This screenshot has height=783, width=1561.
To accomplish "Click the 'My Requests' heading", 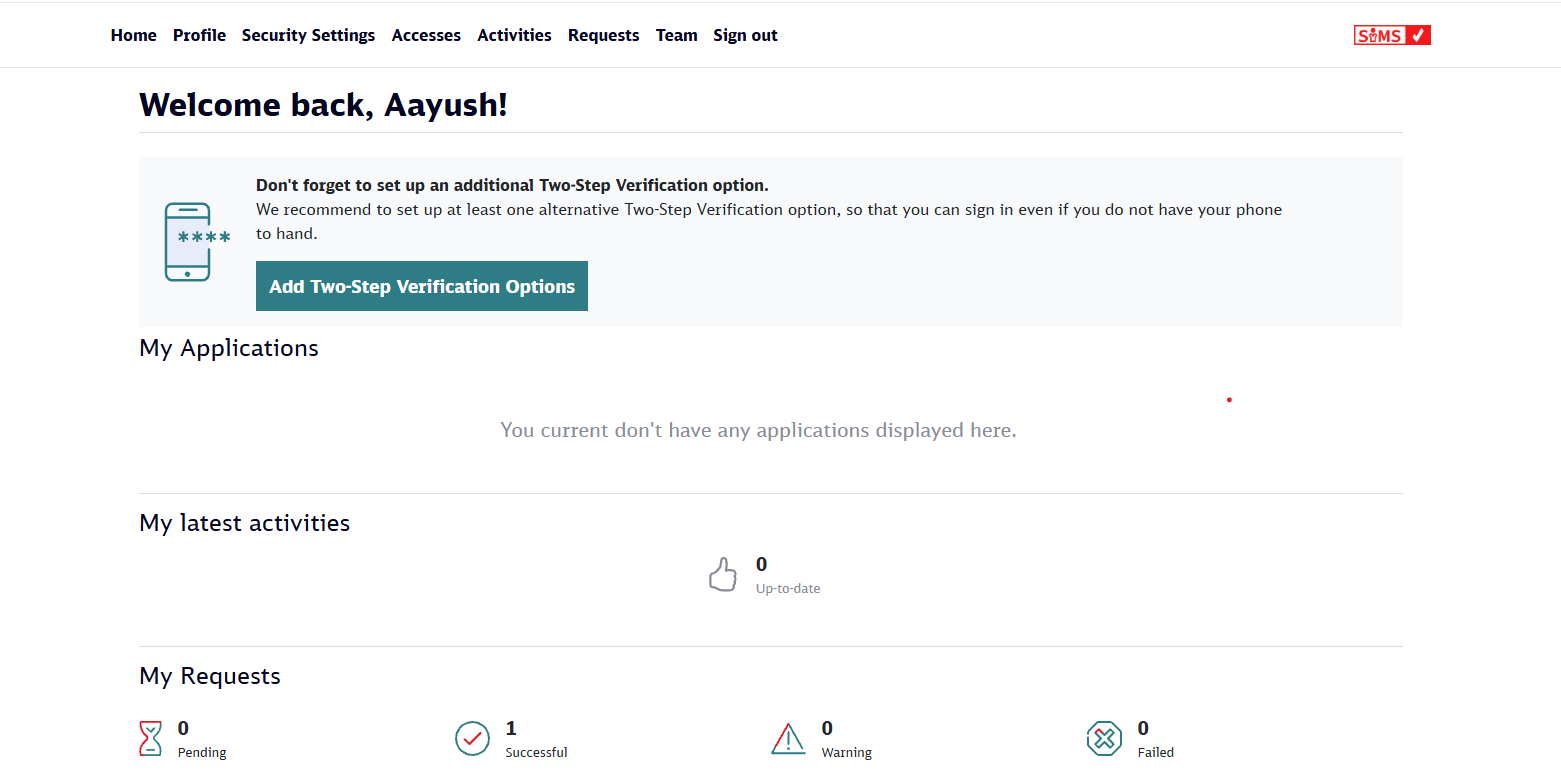I will [x=210, y=676].
